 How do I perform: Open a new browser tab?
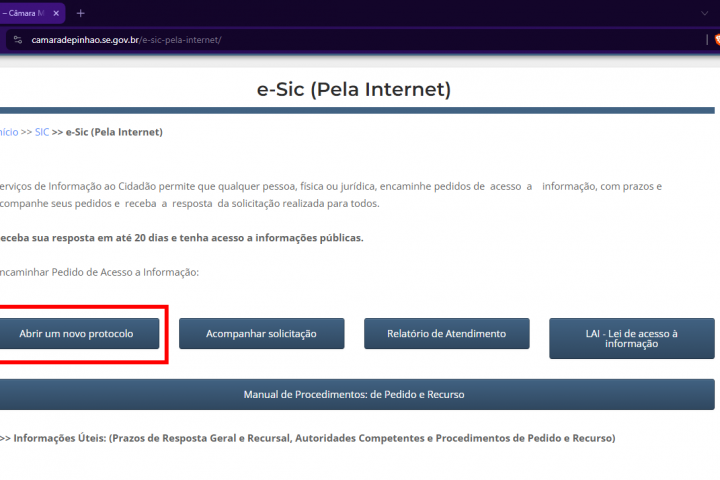coord(80,13)
